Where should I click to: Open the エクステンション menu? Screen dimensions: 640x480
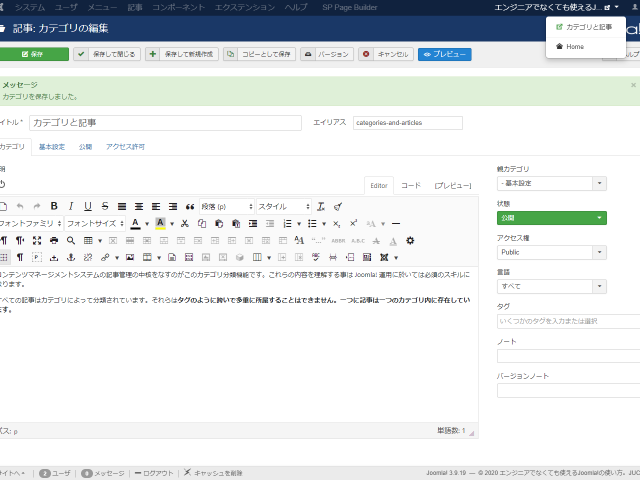245,7
